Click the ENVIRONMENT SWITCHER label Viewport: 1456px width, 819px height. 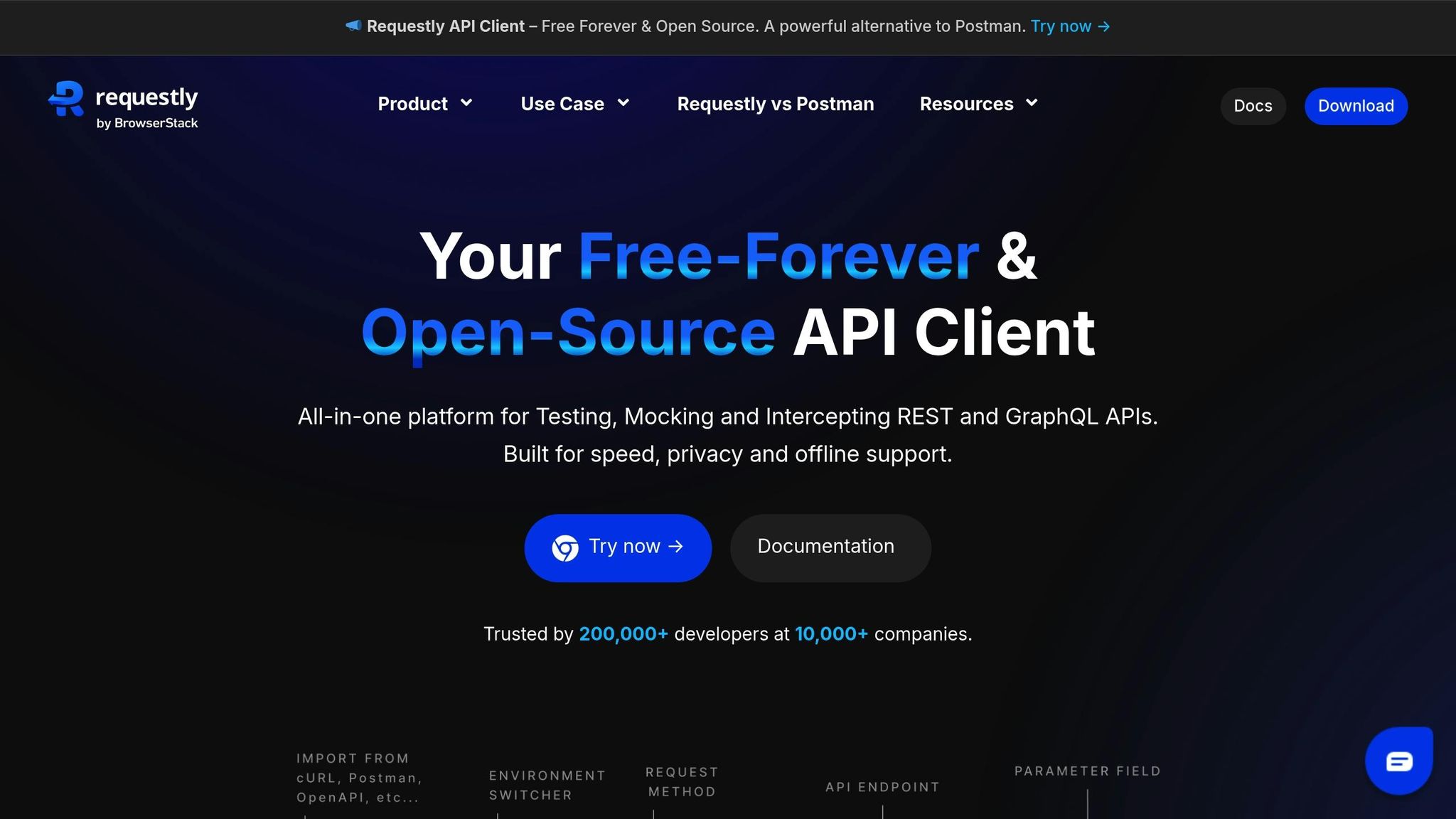tap(547, 786)
